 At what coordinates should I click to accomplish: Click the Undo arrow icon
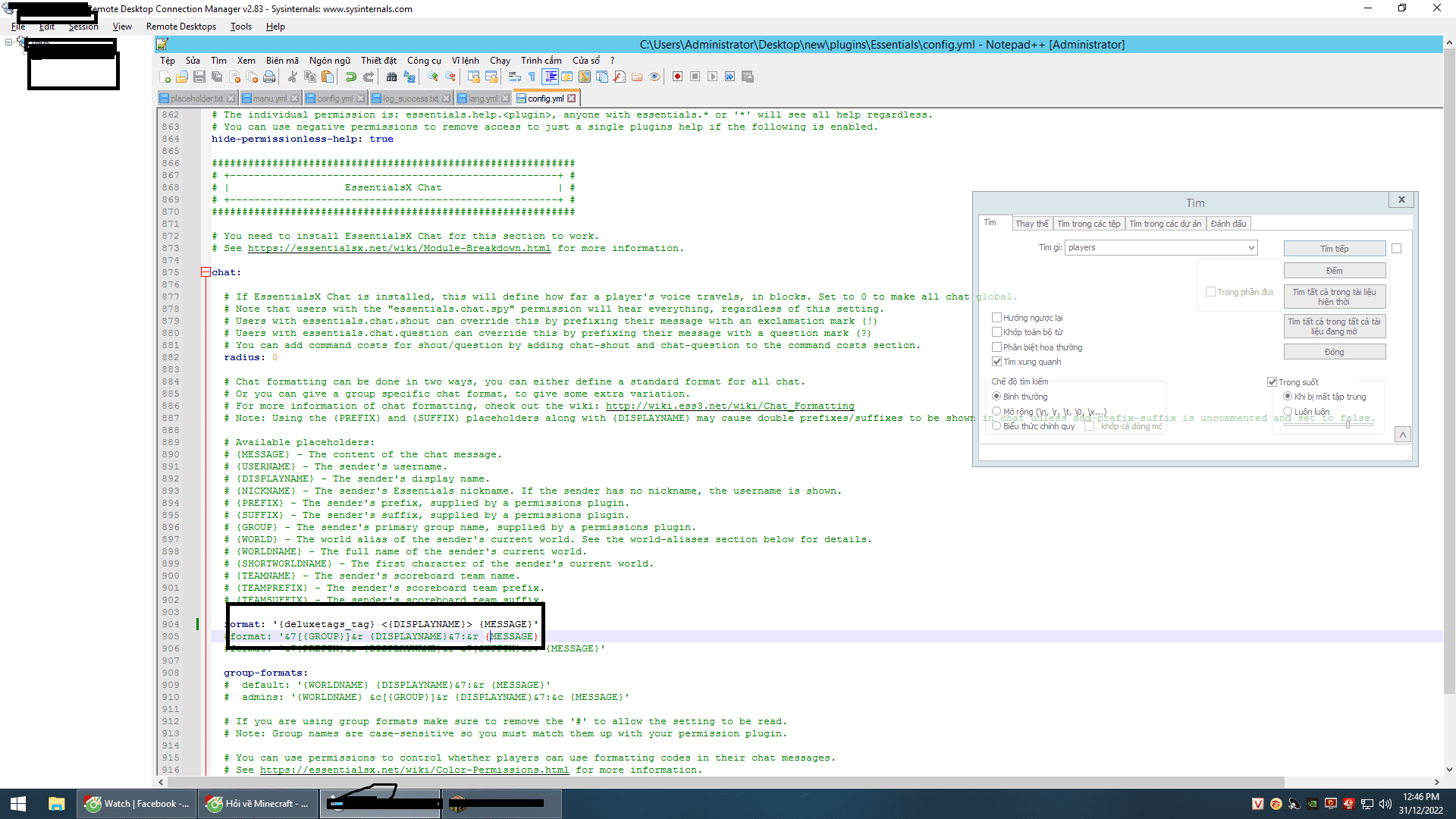pyautogui.click(x=350, y=77)
